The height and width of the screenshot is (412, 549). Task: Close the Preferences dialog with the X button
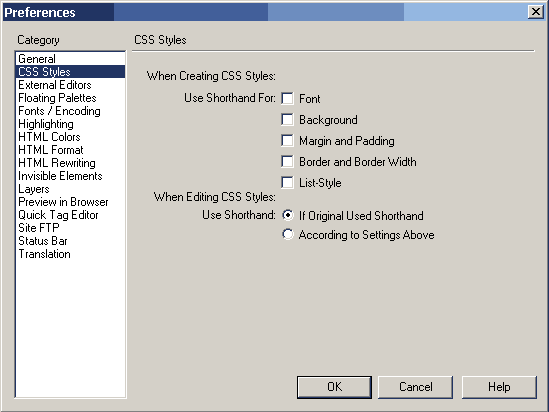tap(536, 12)
